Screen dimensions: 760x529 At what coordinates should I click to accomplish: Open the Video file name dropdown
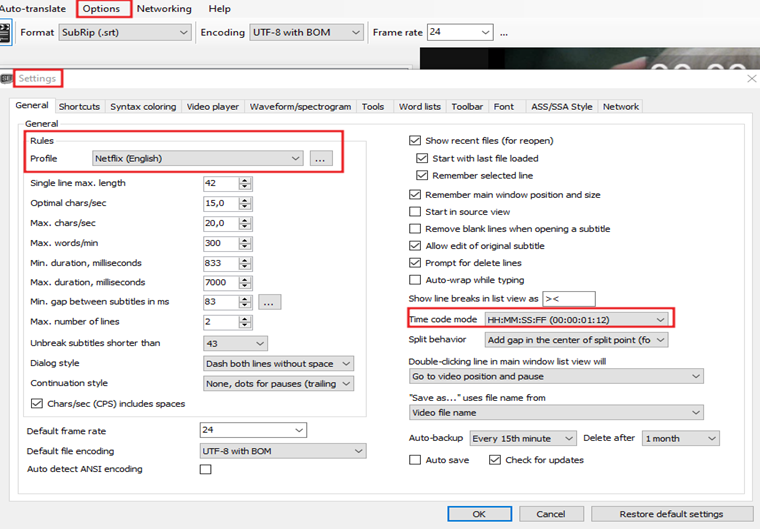point(556,413)
